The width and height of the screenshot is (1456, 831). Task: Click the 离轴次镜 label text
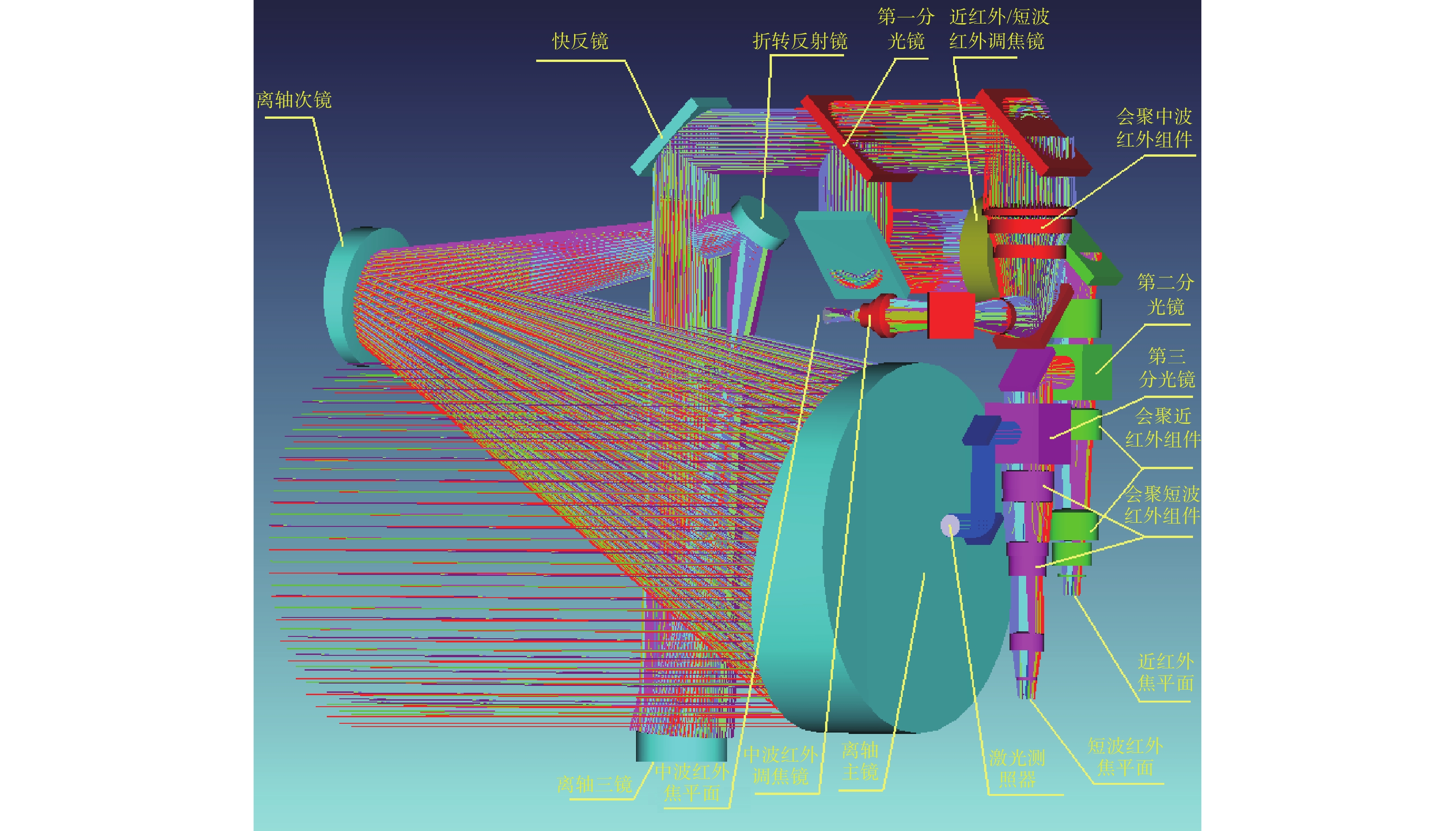(x=294, y=100)
